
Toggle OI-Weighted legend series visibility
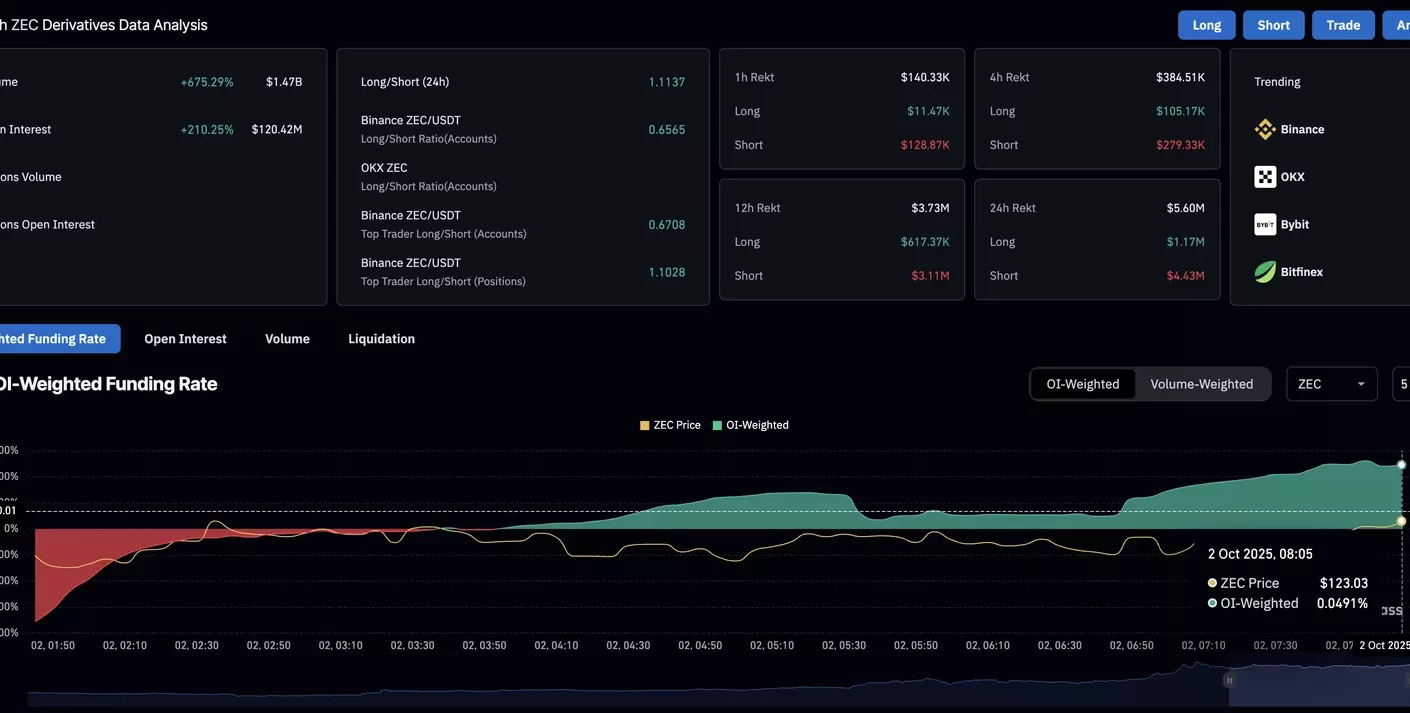pos(750,425)
